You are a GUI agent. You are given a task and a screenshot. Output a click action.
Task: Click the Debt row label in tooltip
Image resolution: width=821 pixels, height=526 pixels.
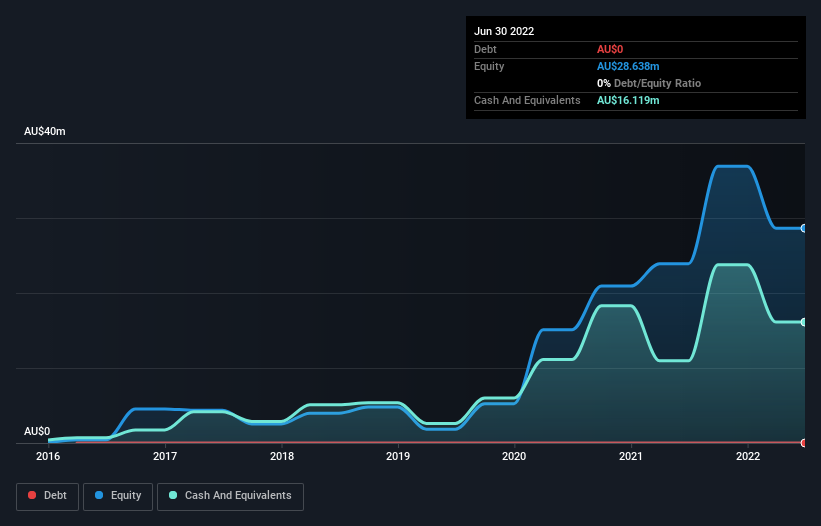(x=485, y=49)
